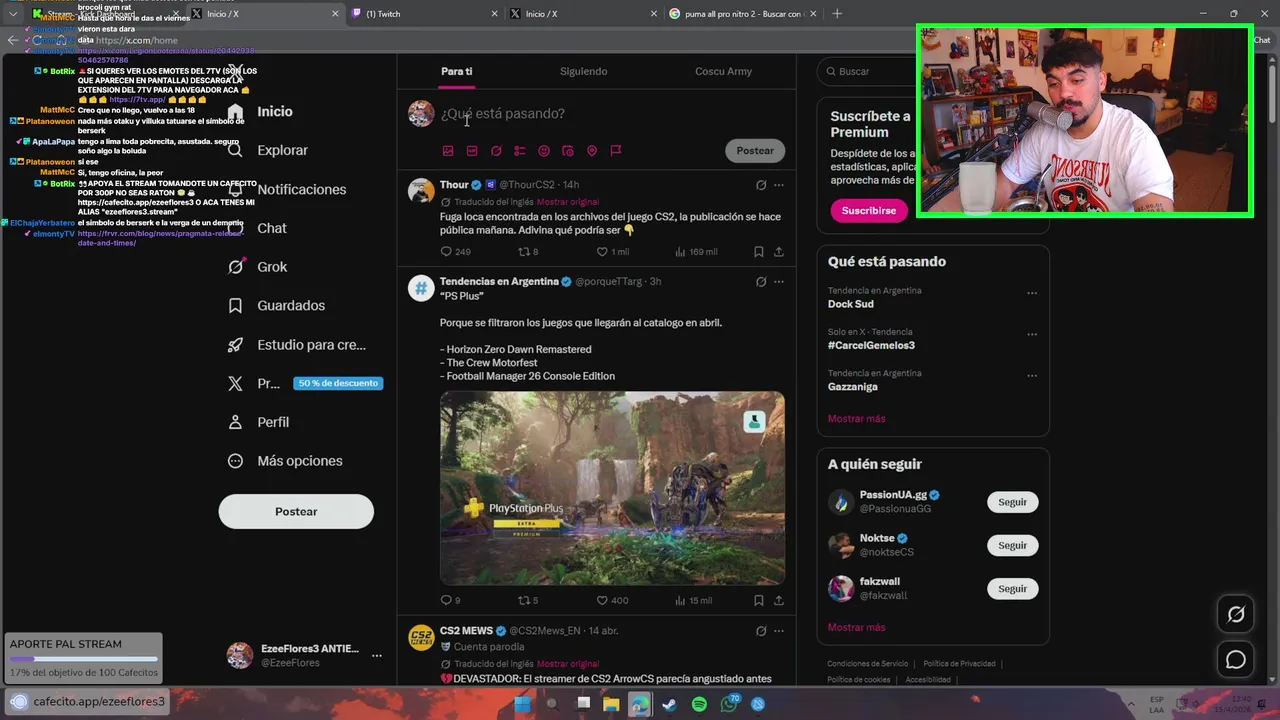Expand Más opciones in the sidebar

pos(285,461)
